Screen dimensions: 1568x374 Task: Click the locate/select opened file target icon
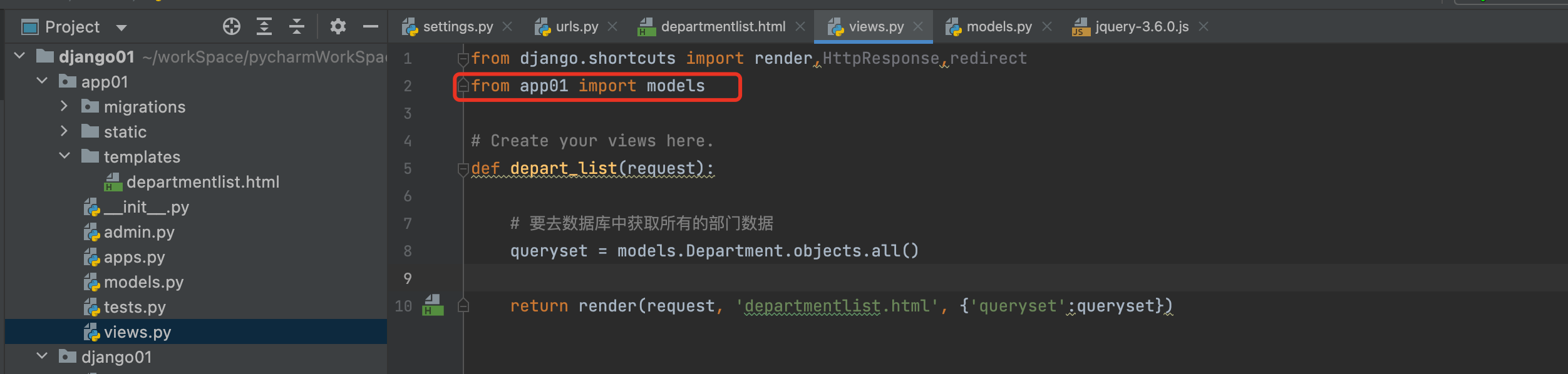tap(231, 26)
